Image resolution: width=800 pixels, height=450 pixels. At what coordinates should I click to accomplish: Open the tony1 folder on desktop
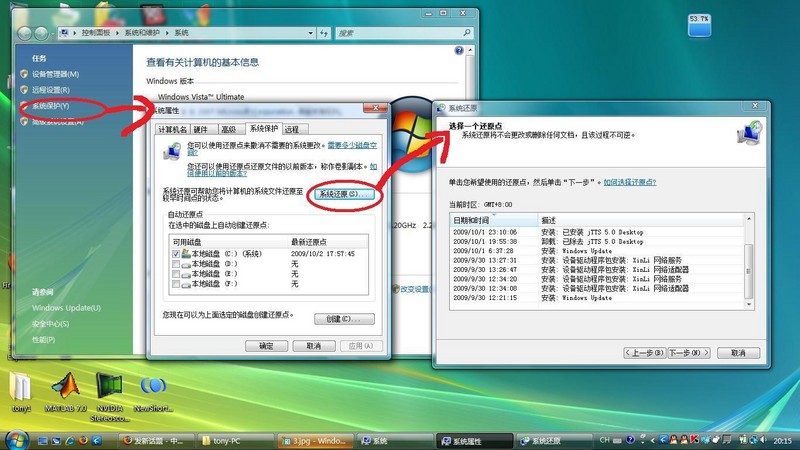21,393
